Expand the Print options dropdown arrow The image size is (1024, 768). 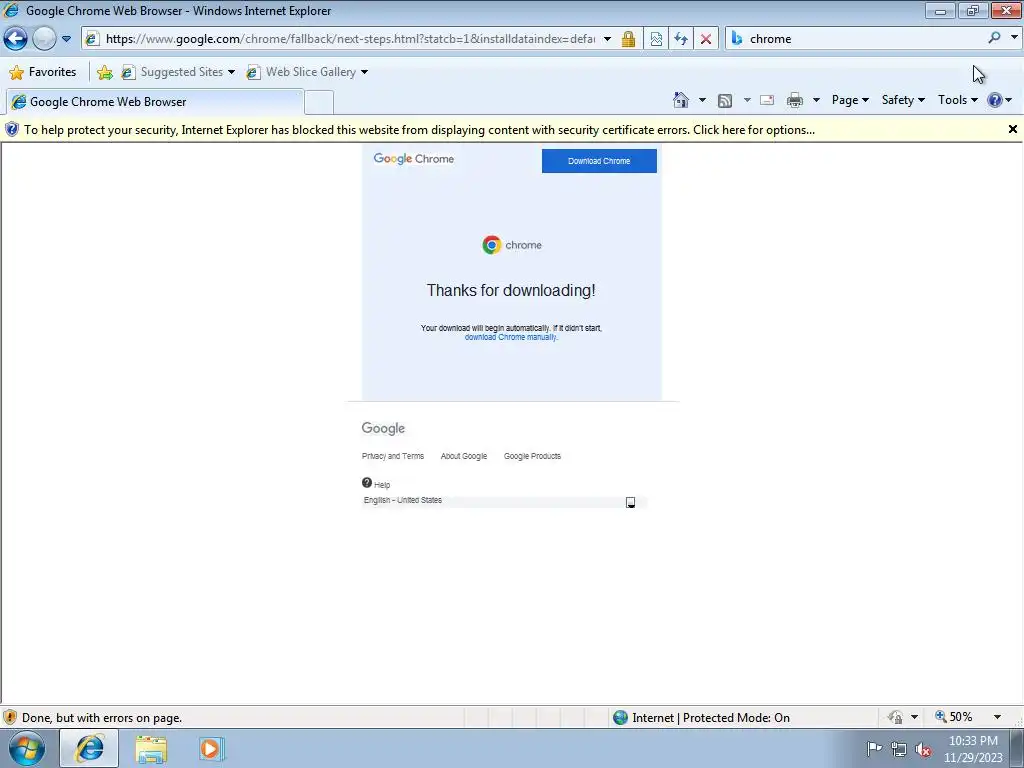pos(816,100)
